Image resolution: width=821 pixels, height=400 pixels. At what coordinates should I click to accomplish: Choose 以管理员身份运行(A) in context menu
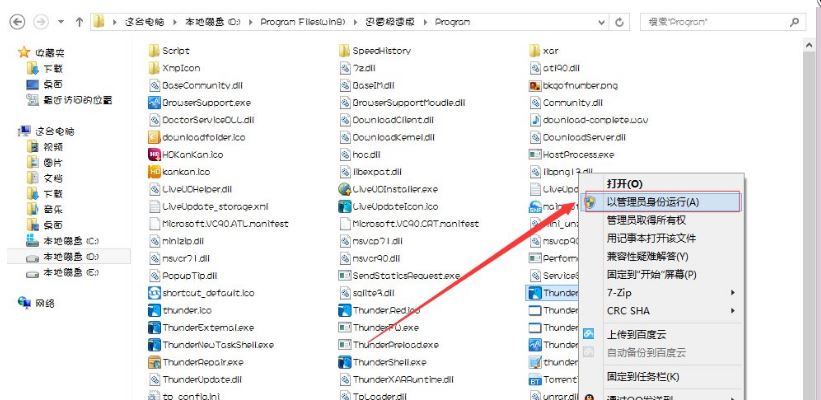point(661,202)
